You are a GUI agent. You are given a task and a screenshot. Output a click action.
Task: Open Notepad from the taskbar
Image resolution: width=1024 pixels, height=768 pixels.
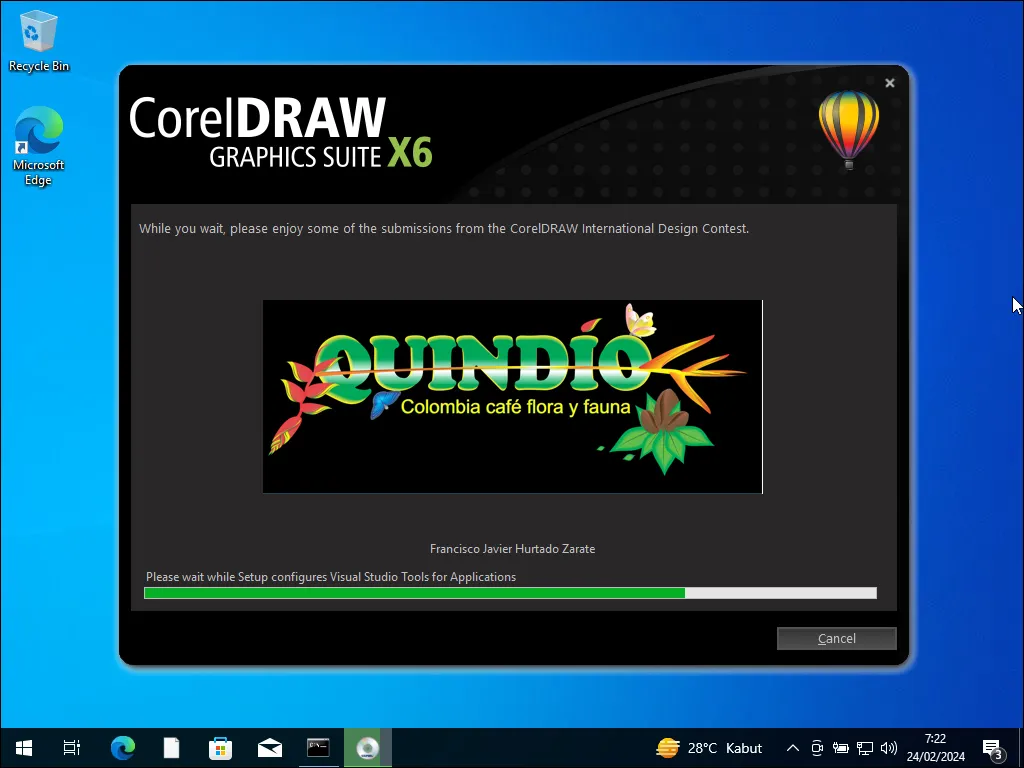pos(171,747)
